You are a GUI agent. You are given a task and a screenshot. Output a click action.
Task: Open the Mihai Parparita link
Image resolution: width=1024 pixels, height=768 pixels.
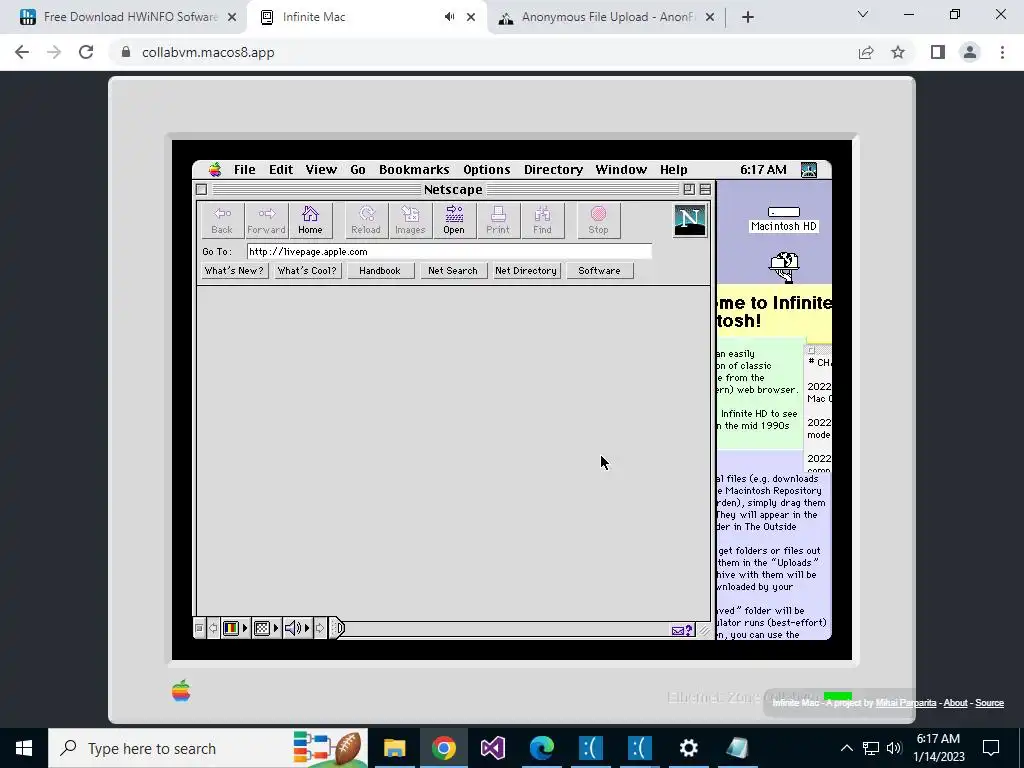point(906,703)
